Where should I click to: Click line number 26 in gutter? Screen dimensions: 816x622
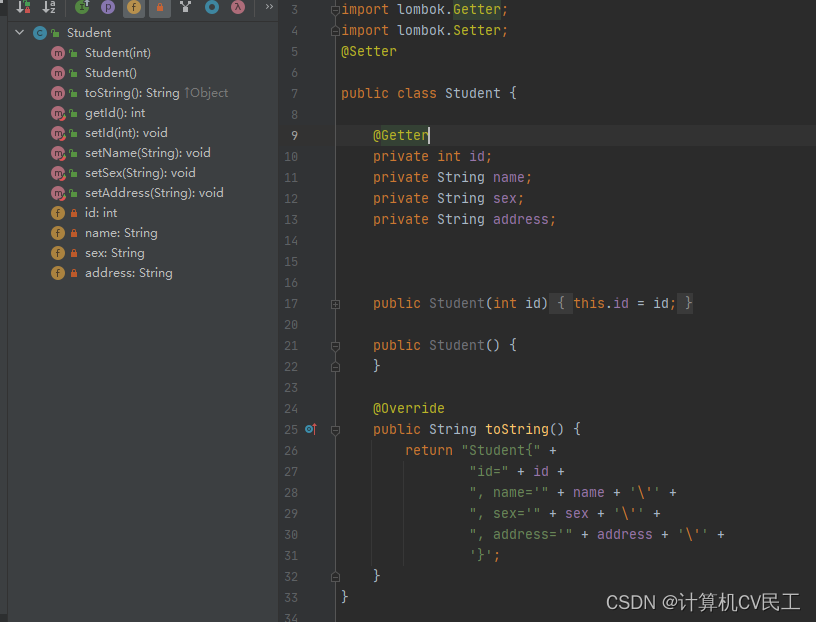pos(291,451)
